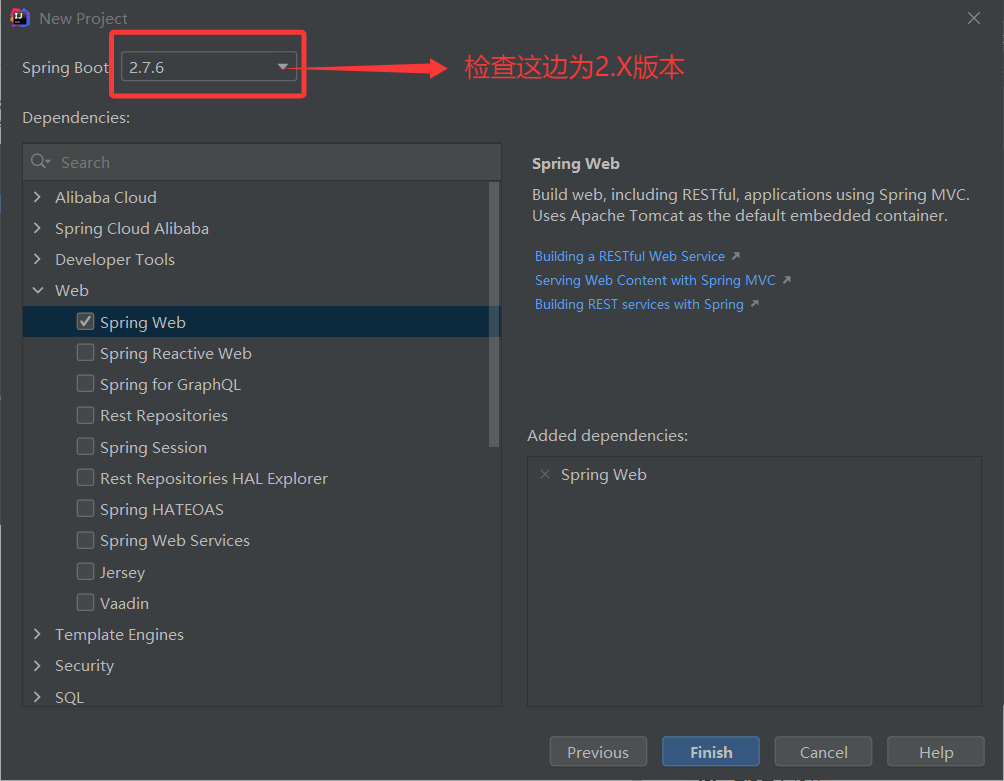The height and width of the screenshot is (781, 1004).
Task: Click the Spring Web description heading
Action: [x=576, y=164]
